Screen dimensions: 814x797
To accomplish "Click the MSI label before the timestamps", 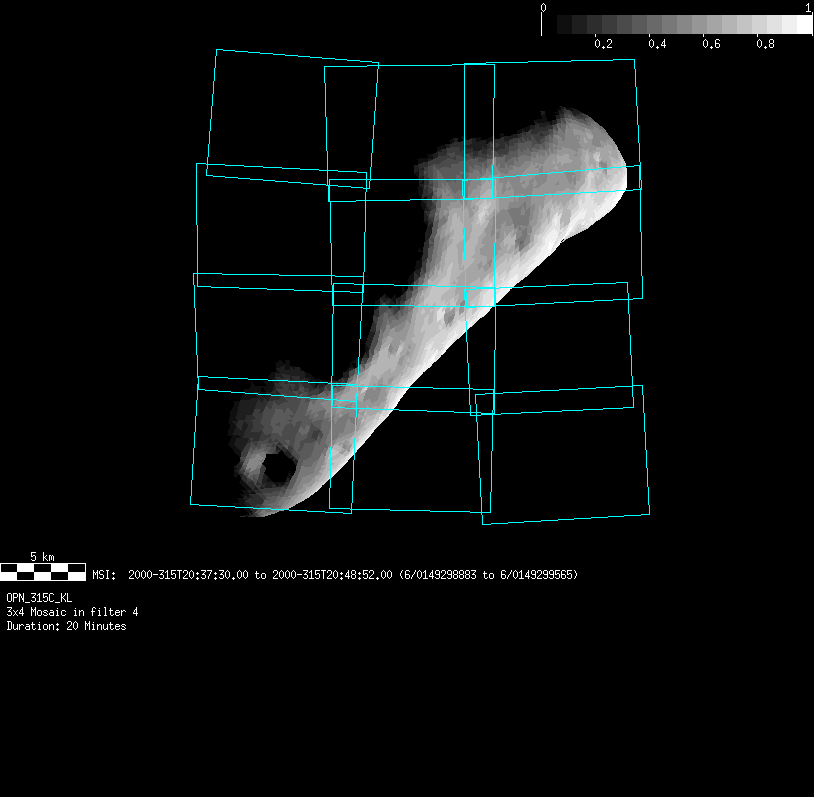I will (x=103, y=575).
